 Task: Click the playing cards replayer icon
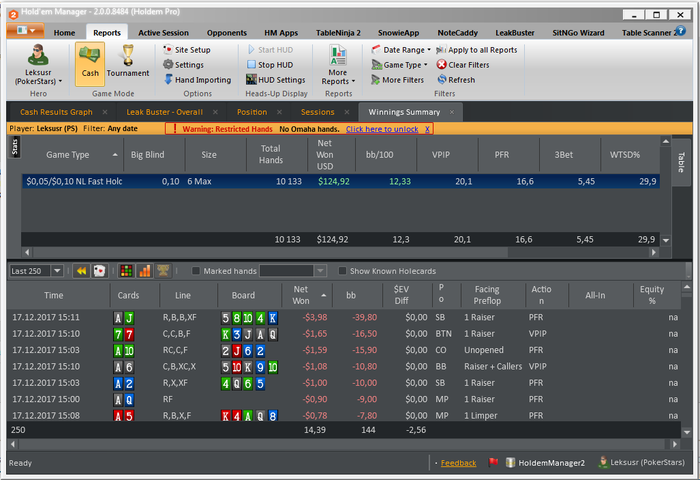(x=99, y=271)
